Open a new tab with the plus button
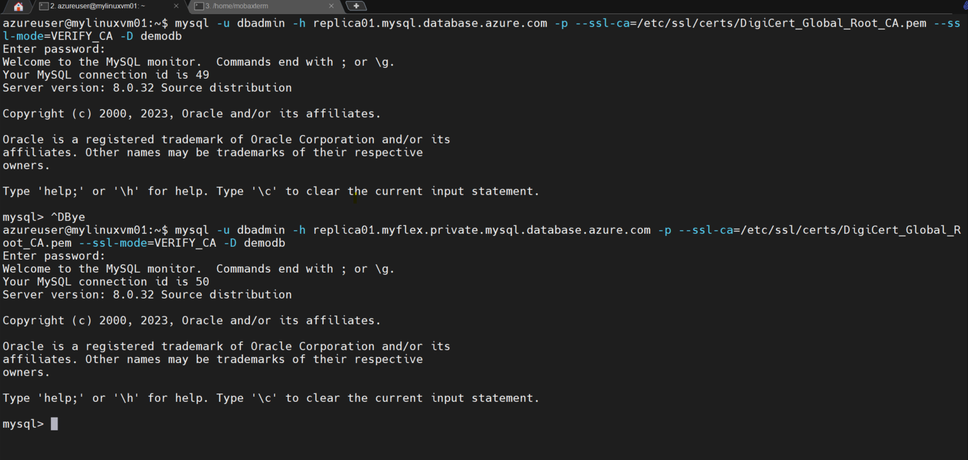Image resolution: width=968 pixels, height=460 pixels. tap(356, 6)
